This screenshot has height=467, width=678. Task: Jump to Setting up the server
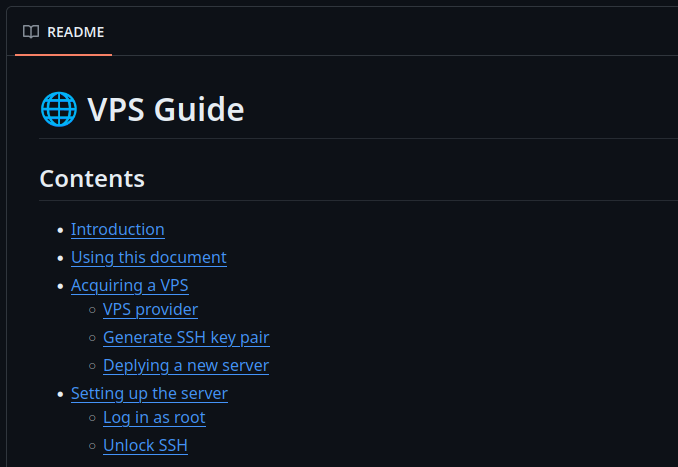pyautogui.click(x=149, y=393)
